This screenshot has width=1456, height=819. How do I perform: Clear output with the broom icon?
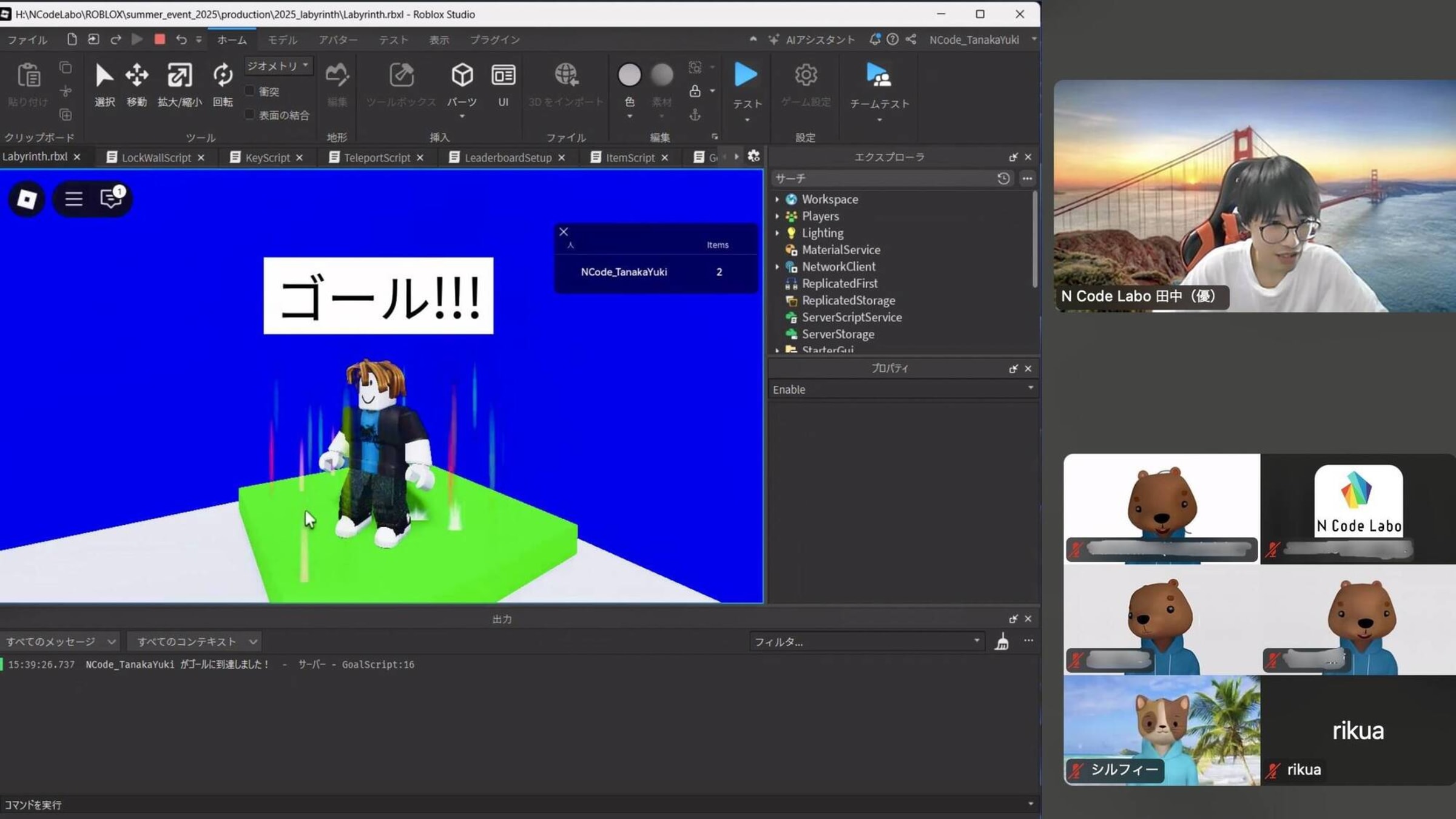point(1002,641)
